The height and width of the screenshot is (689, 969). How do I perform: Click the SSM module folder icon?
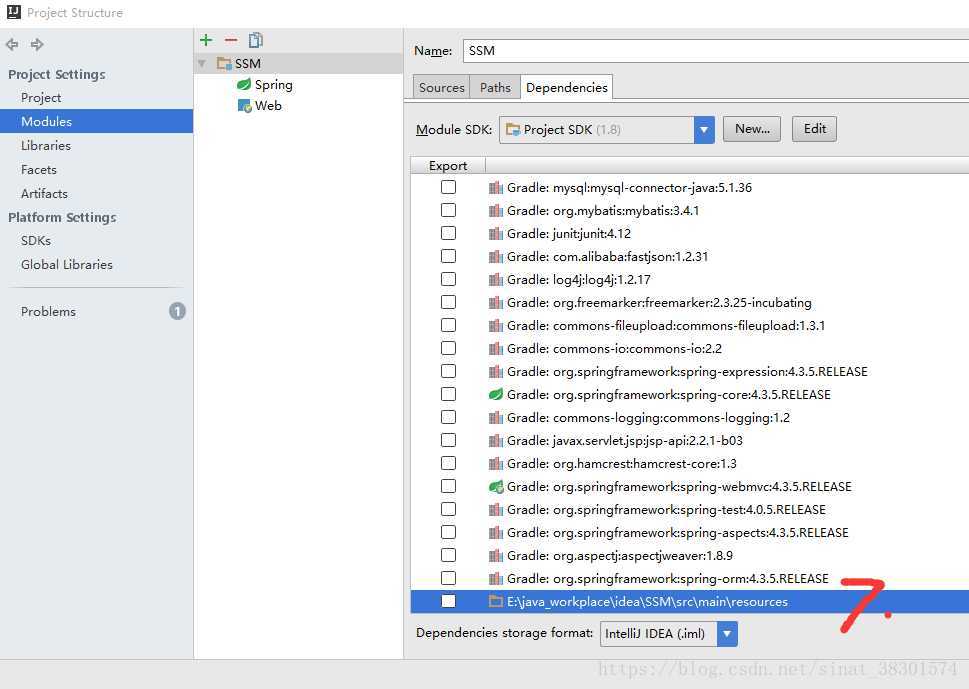224,63
